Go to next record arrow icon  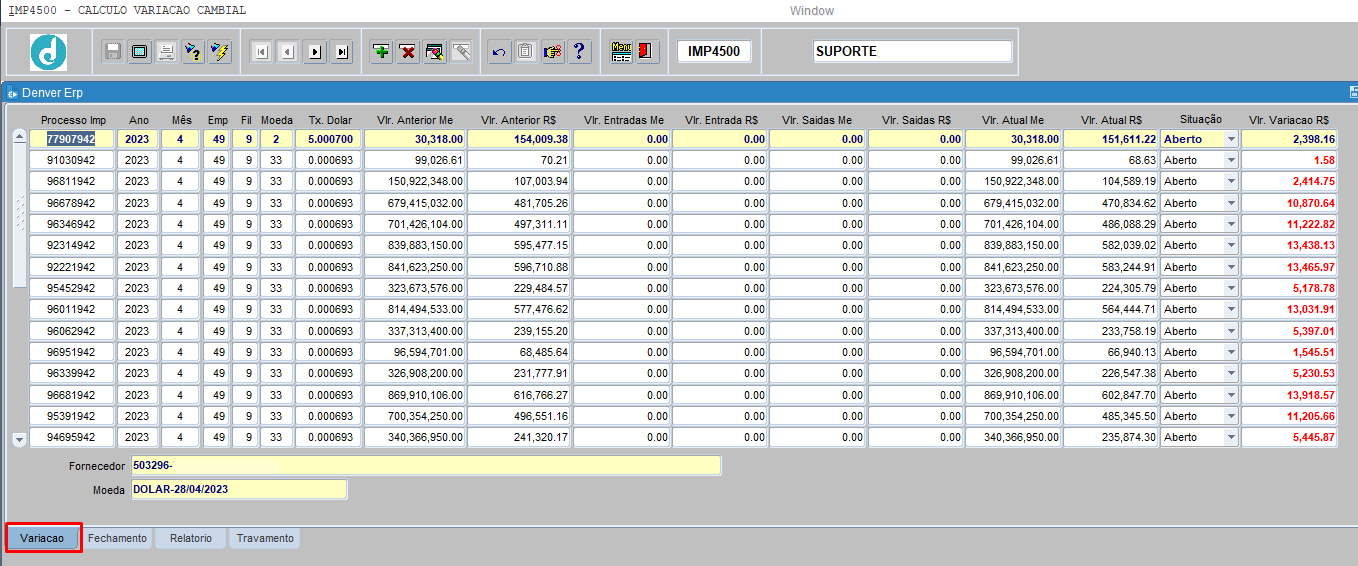pyautogui.click(x=315, y=52)
